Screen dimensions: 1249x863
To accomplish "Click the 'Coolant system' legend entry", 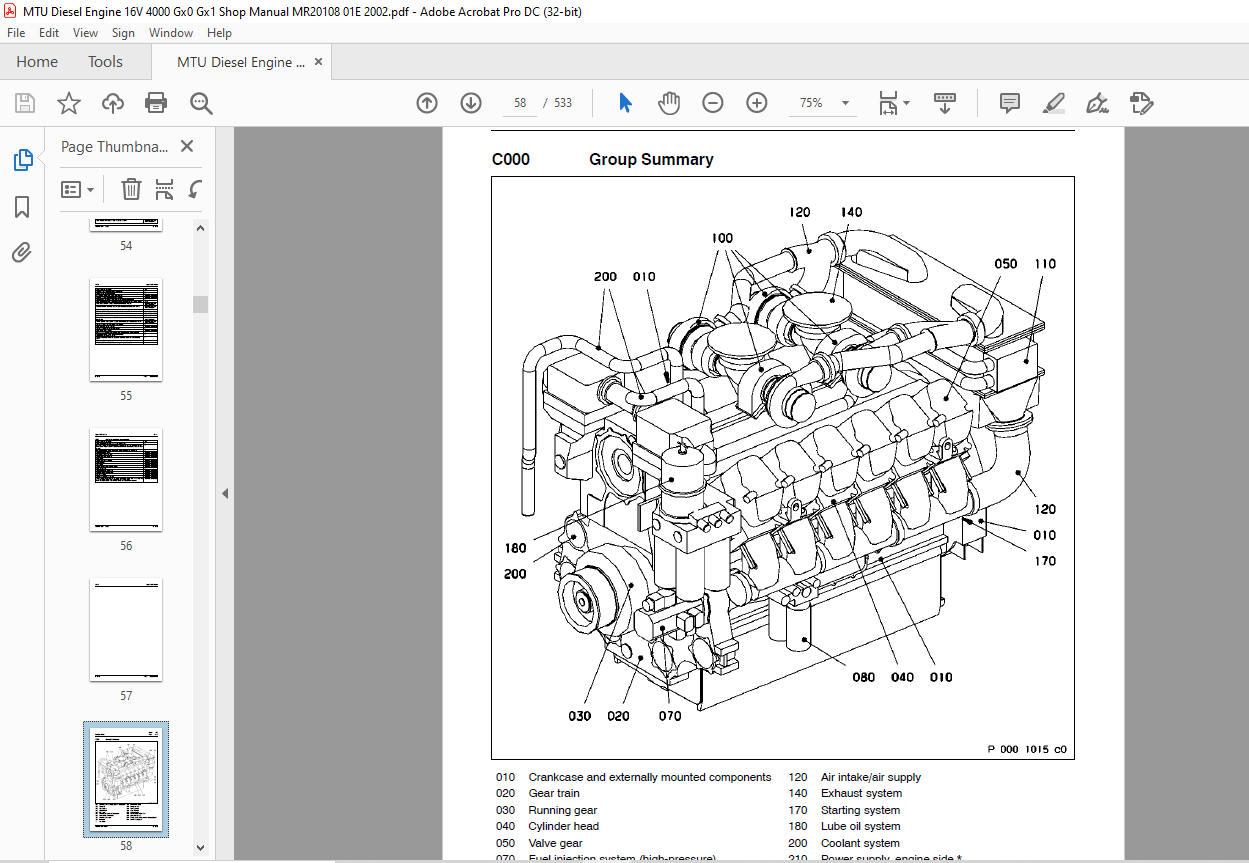I will click(x=860, y=843).
